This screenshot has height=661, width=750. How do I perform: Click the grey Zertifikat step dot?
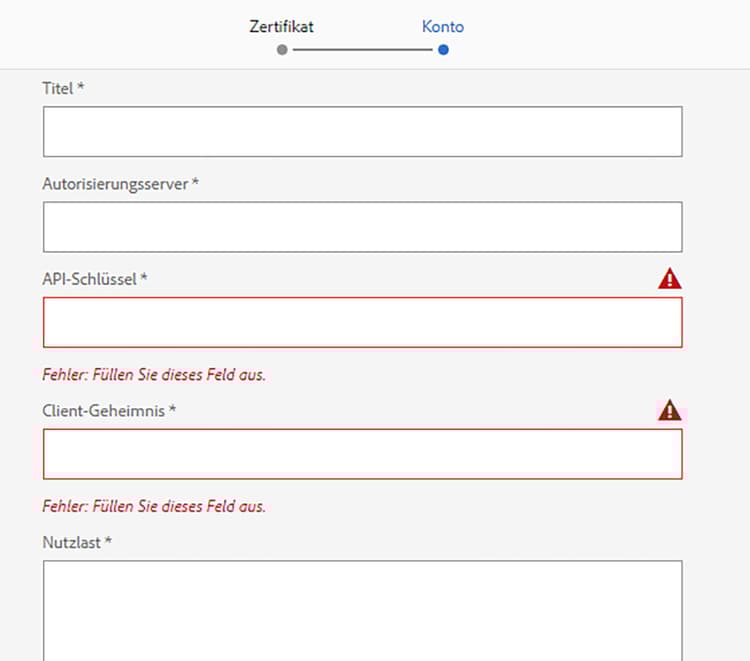[282, 49]
